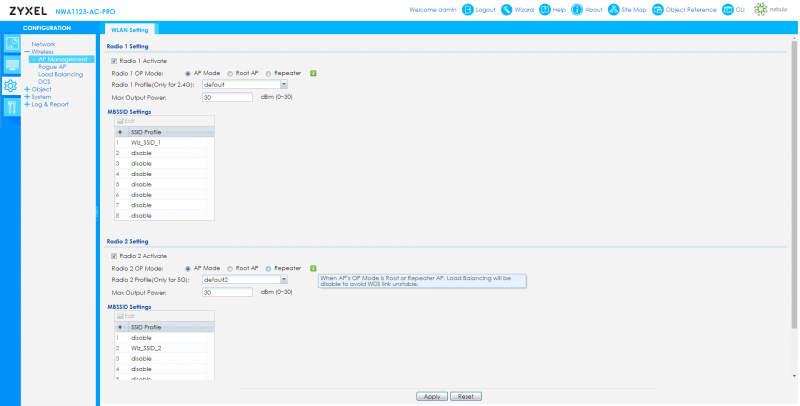
Task: Select row 2 disable in Radio 1 table
Action: tap(160, 153)
